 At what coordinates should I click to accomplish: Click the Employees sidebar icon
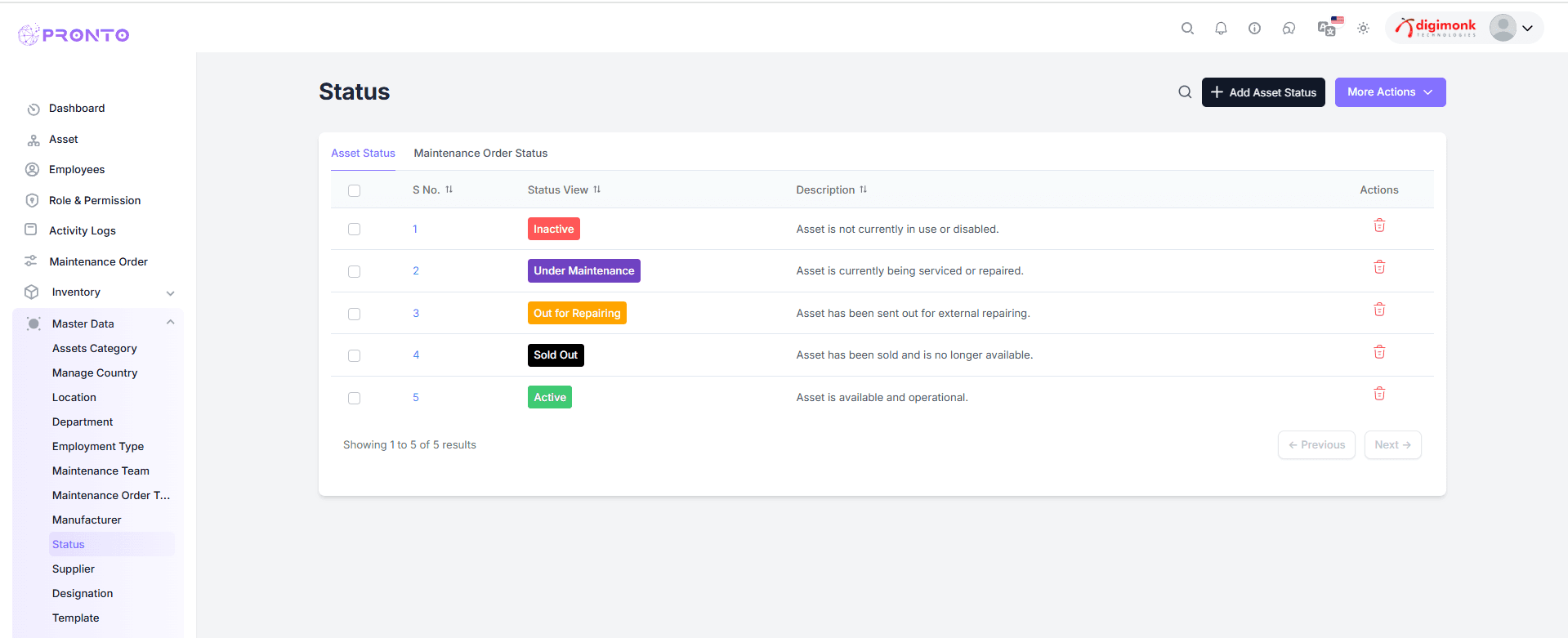point(32,169)
